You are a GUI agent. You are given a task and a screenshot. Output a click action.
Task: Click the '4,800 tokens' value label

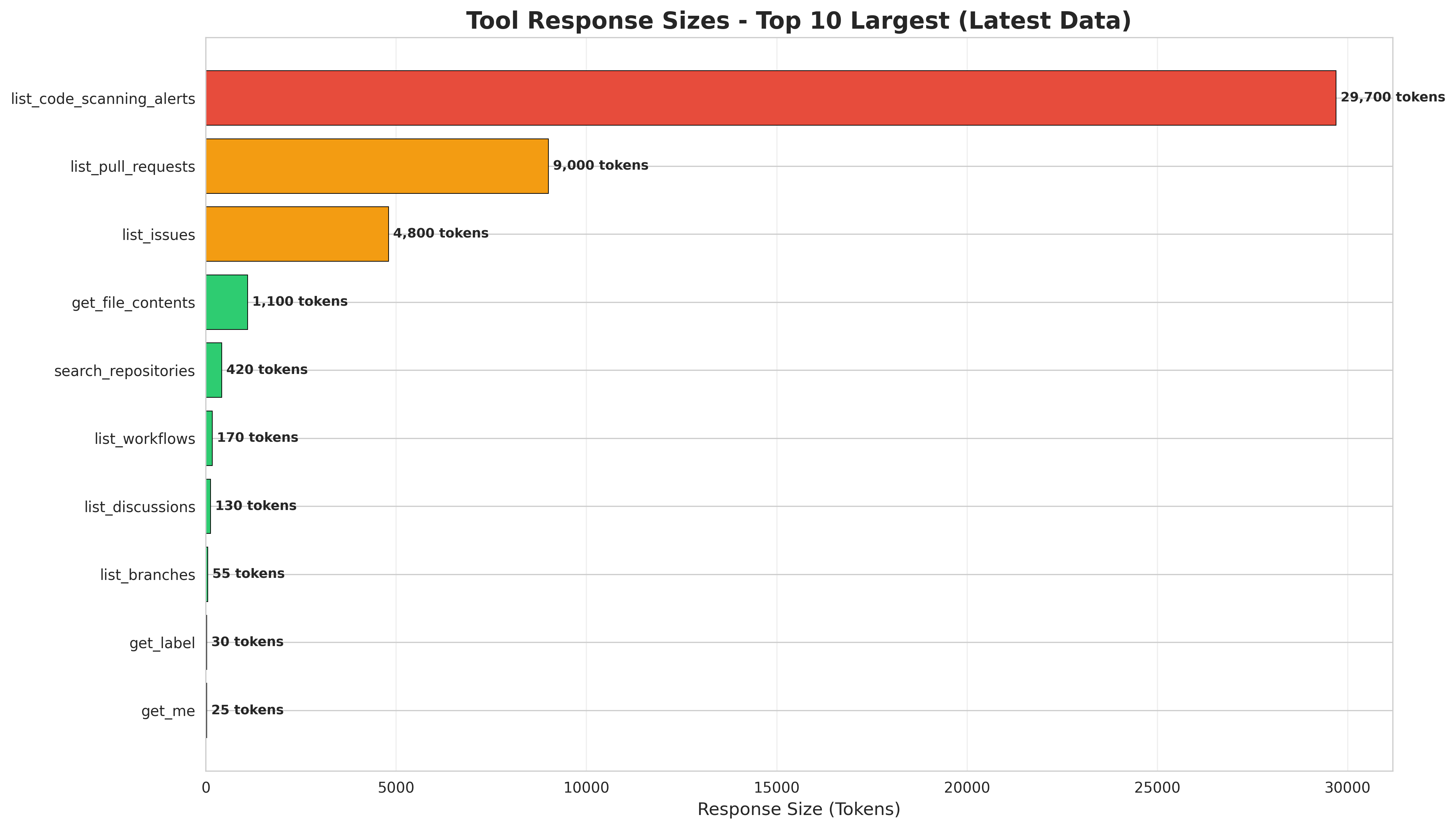click(441, 233)
